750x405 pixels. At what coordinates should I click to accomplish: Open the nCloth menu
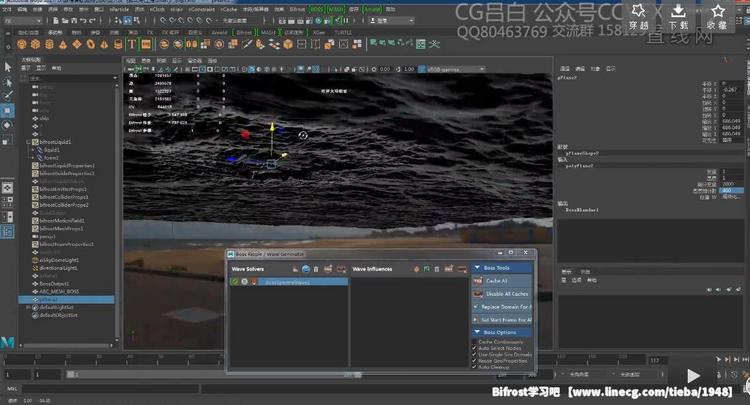pyautogui.click(x=157, y=9)
